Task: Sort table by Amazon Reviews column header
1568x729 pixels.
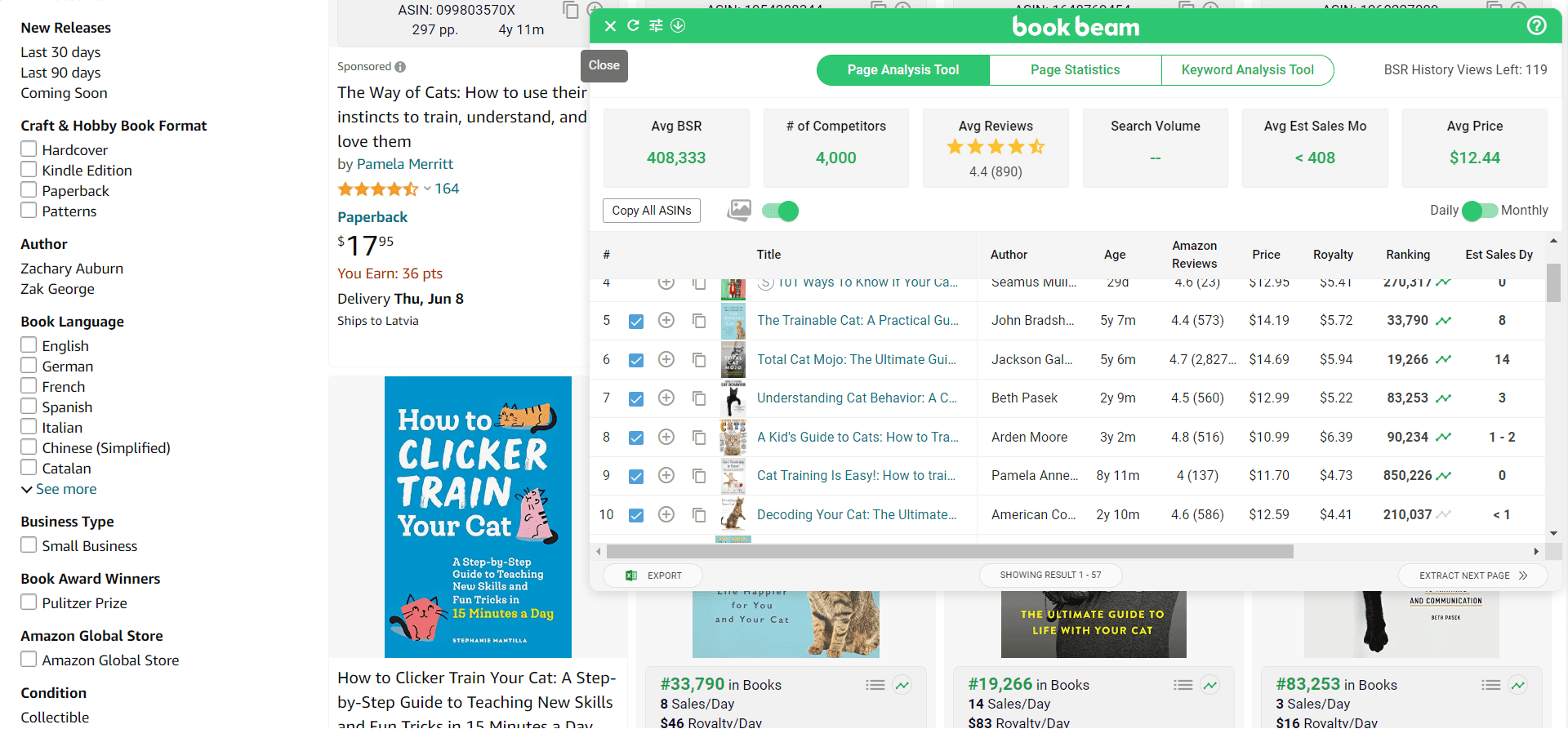Action: coord(1194,255)
